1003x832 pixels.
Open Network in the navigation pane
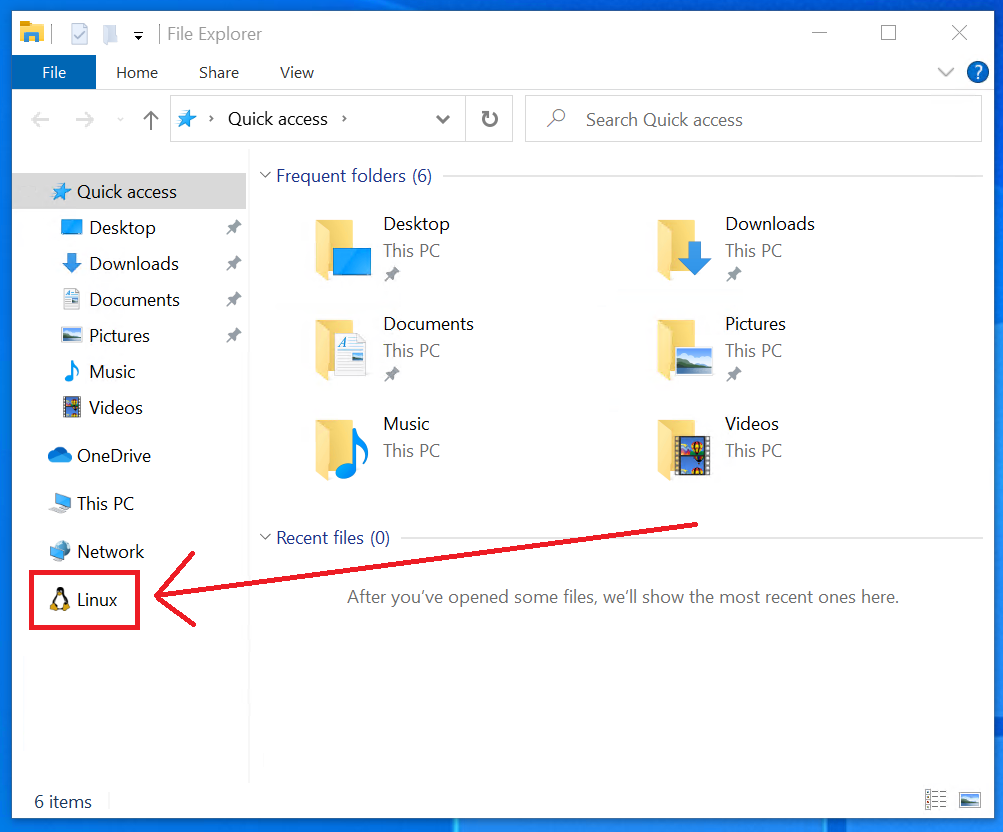(x=109, y=551)
